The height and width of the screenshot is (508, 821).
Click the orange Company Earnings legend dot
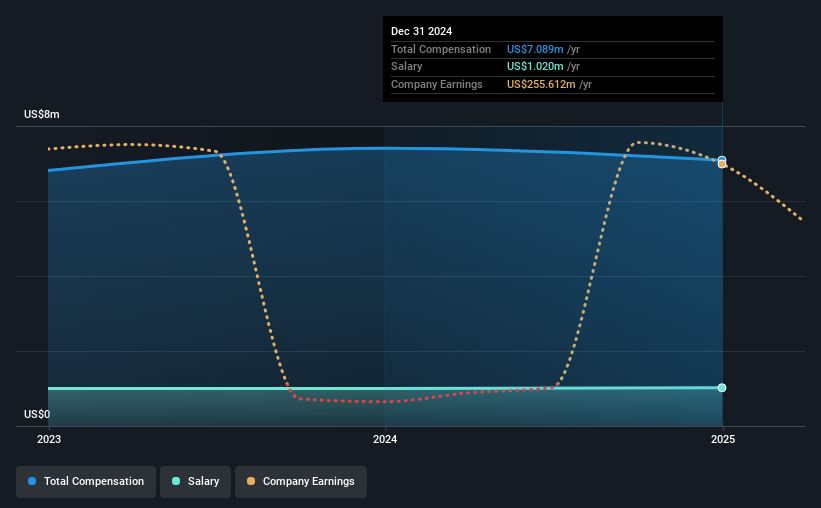(x=251, y=481)
